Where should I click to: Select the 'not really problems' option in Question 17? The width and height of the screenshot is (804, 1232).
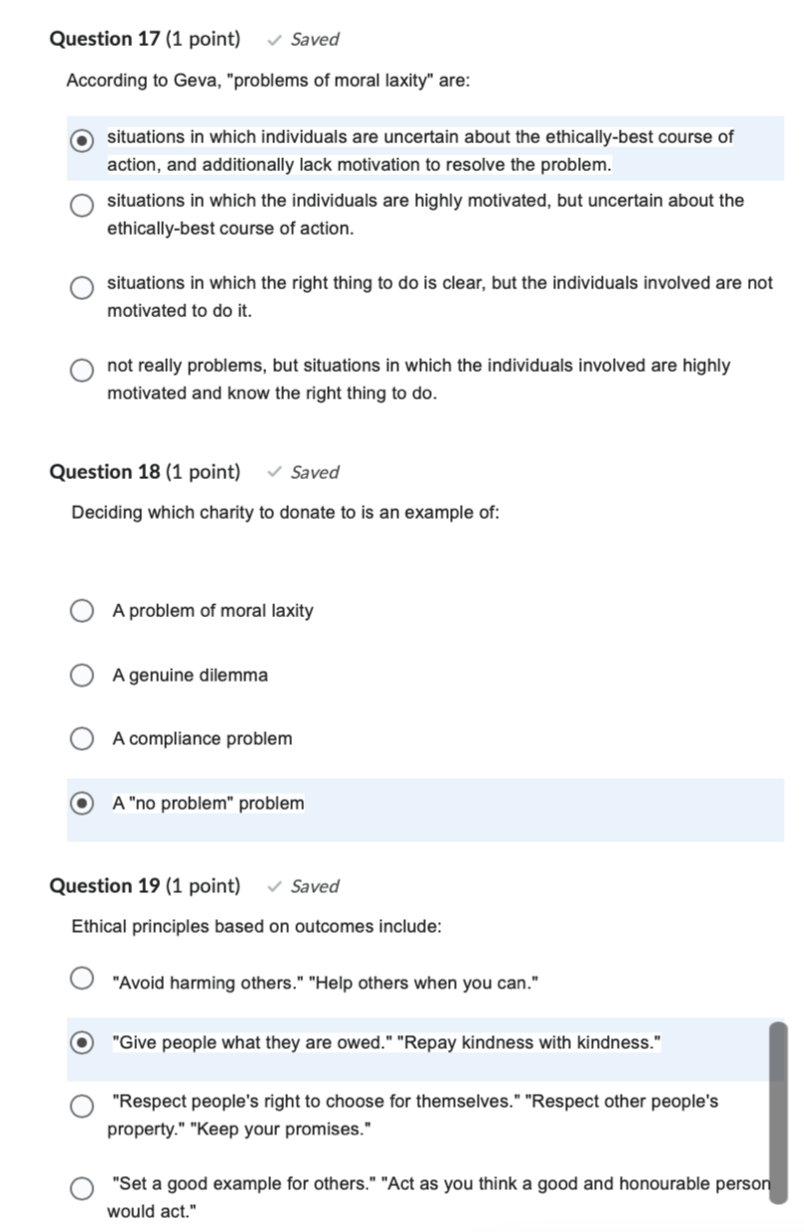(82, 370)
